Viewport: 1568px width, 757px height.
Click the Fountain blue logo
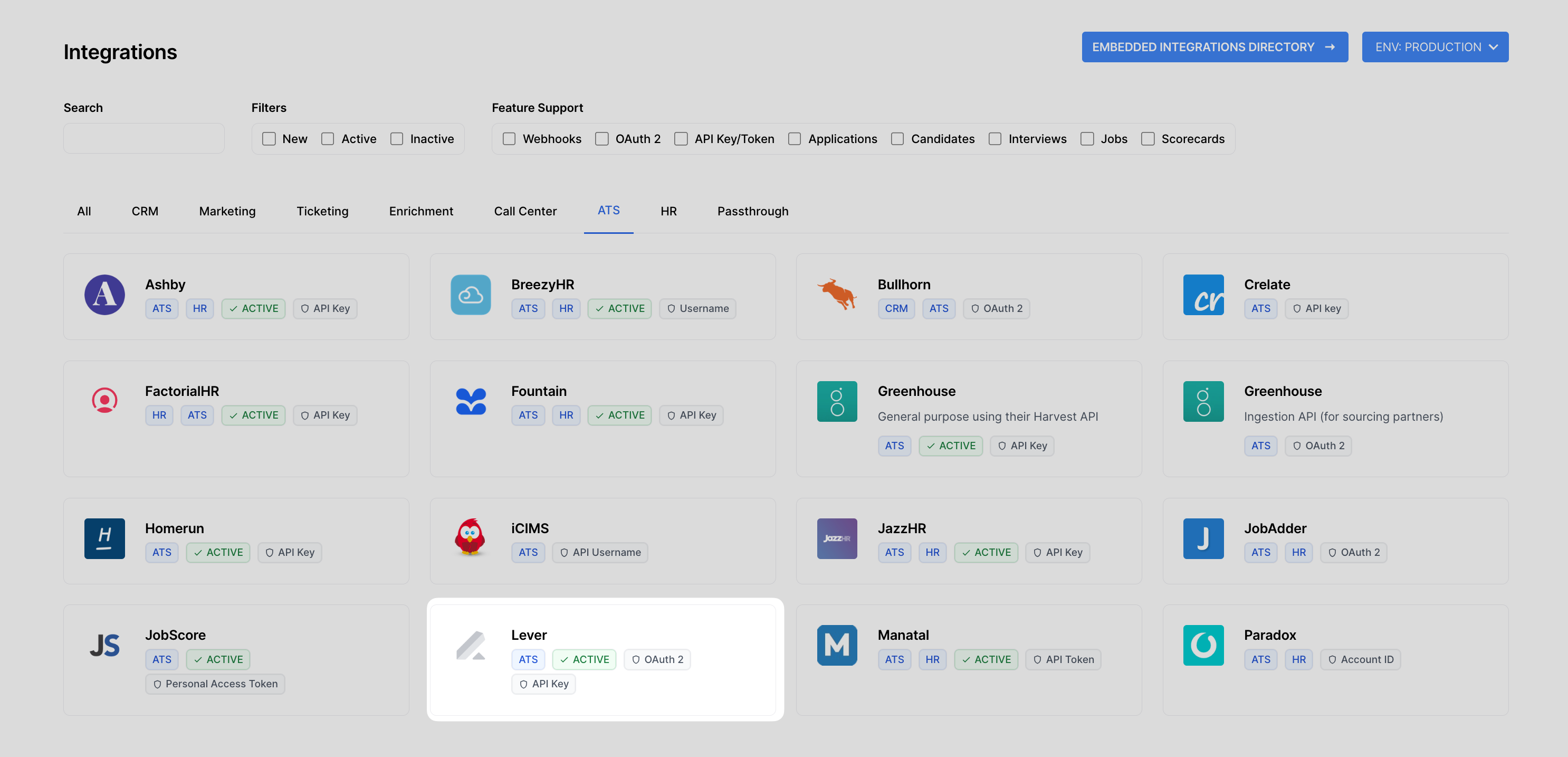(x=471, y=401)
